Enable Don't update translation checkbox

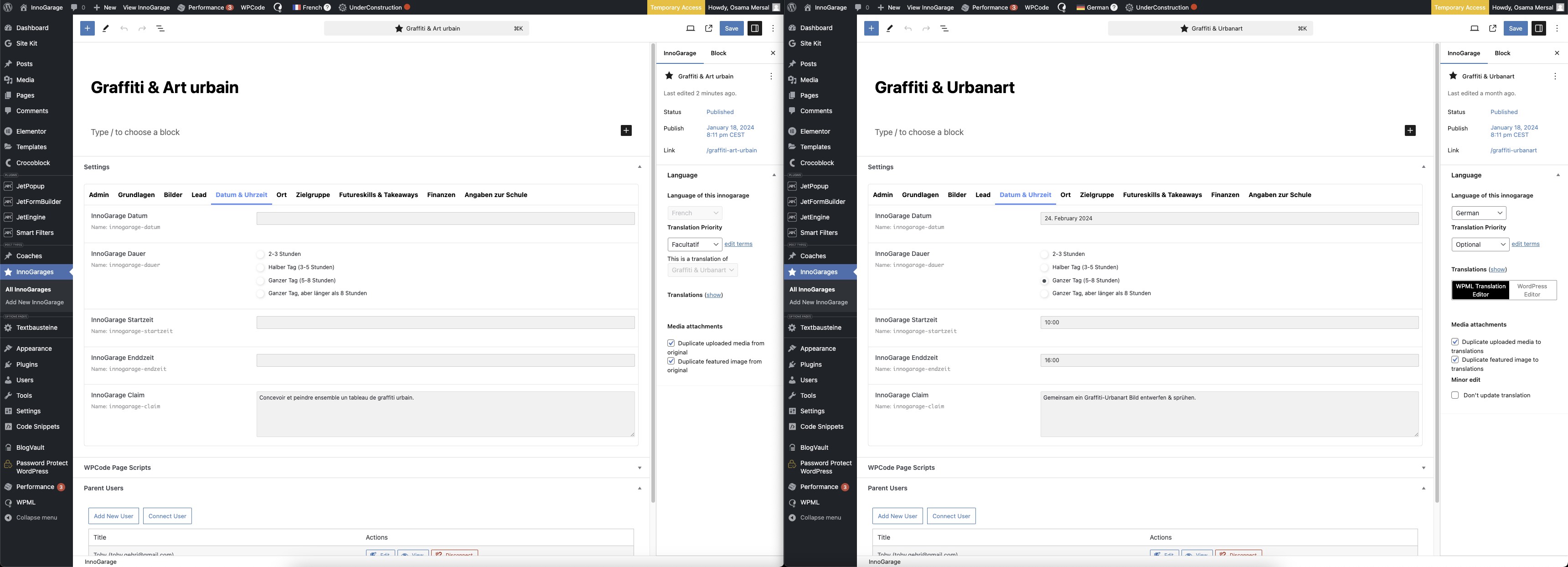[x=1455, y=395]
